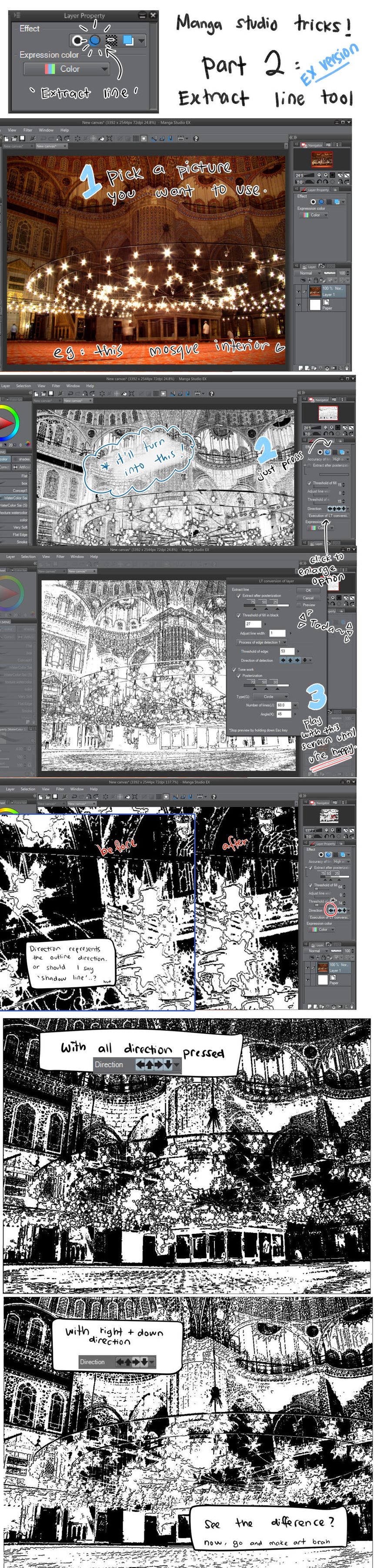This screenshot has width=374, height=1568.
Task: Open Effect dropdown arrow in enlarged Layer Property panel
Action: coord(141,41)
